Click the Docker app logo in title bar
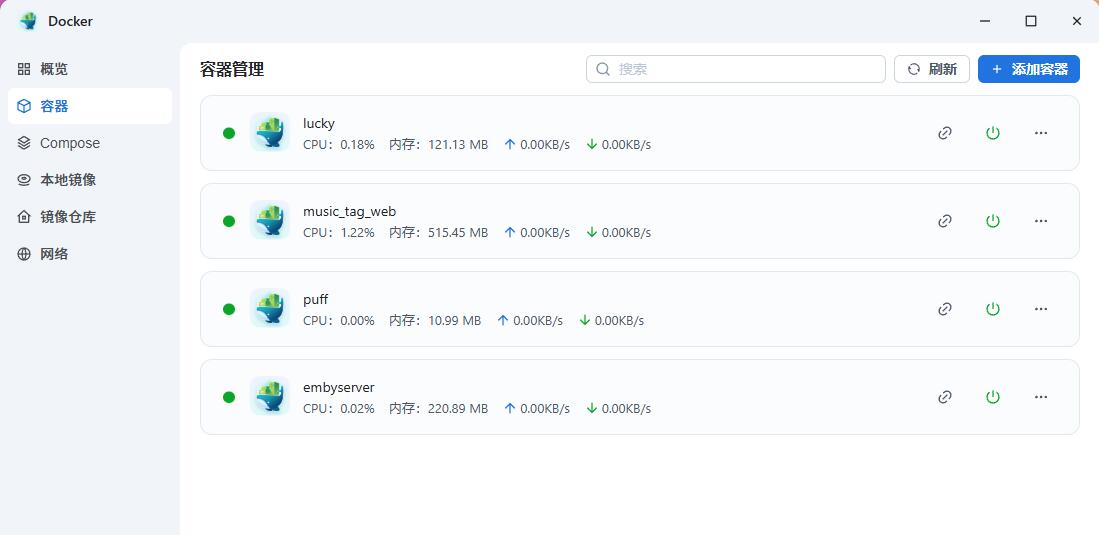The height and width of the screenshot is (535, 1099). click(x=29, y=21)
